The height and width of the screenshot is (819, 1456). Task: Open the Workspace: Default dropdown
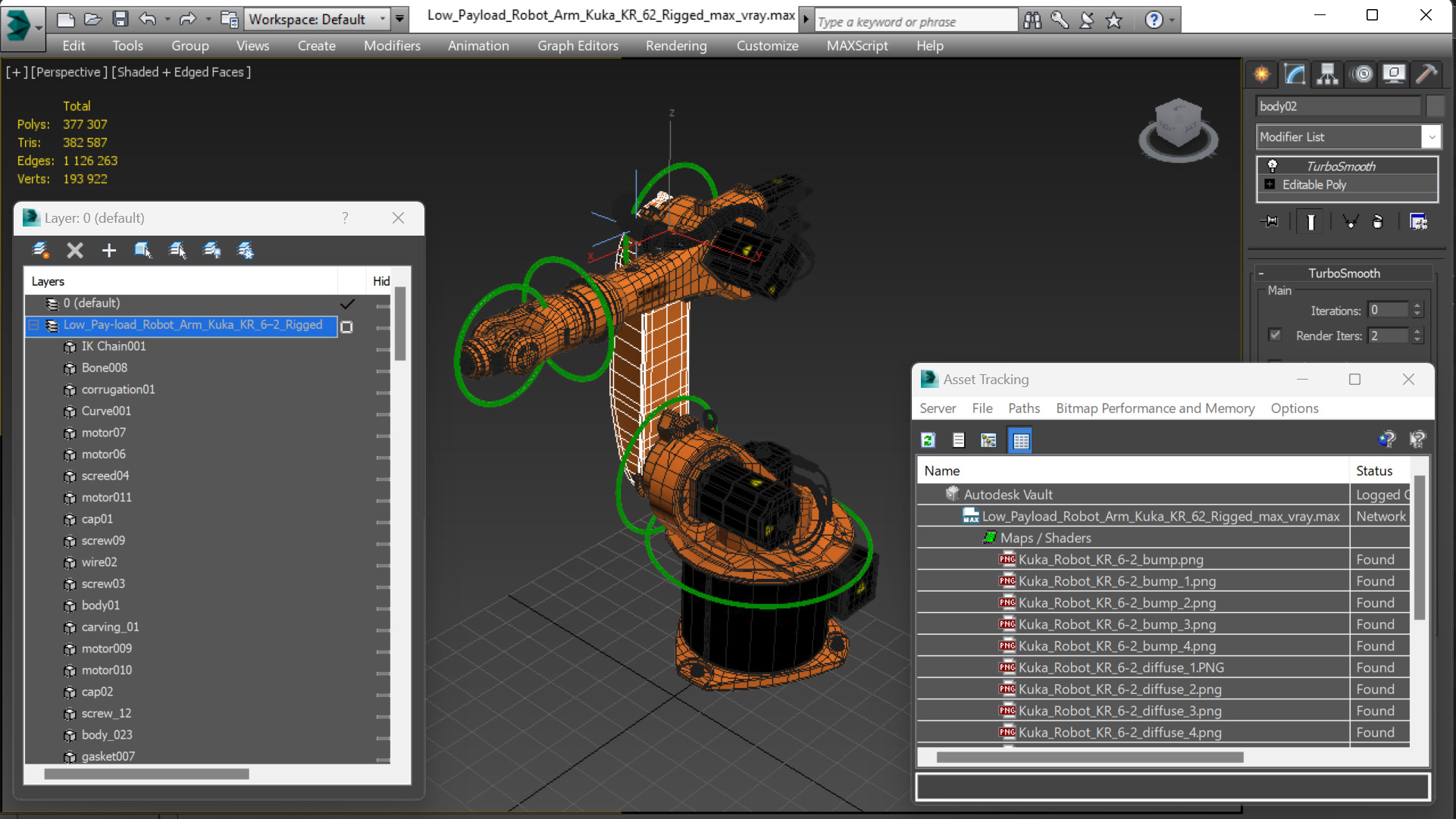317,19
